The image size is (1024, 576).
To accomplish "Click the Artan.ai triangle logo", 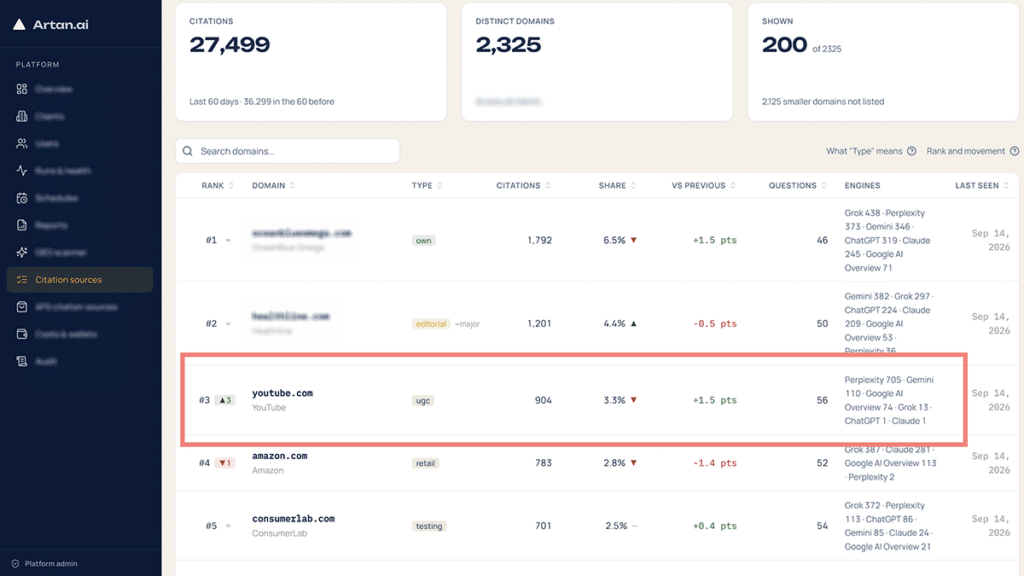I will pyautogui.click(x=19, y=24).
